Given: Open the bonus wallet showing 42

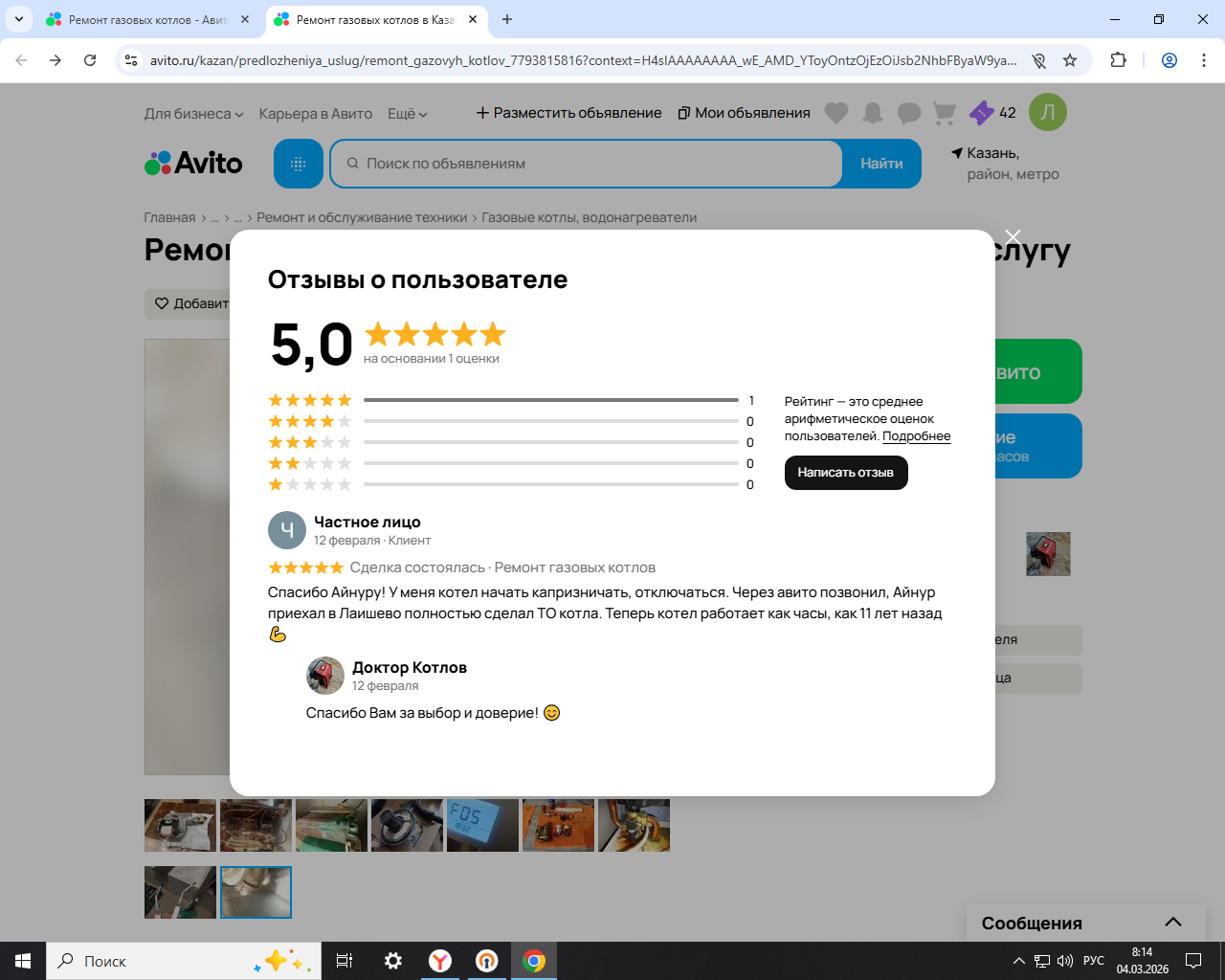Looking at the screenshot, I should pyautogui.click(x=992, y=113).
